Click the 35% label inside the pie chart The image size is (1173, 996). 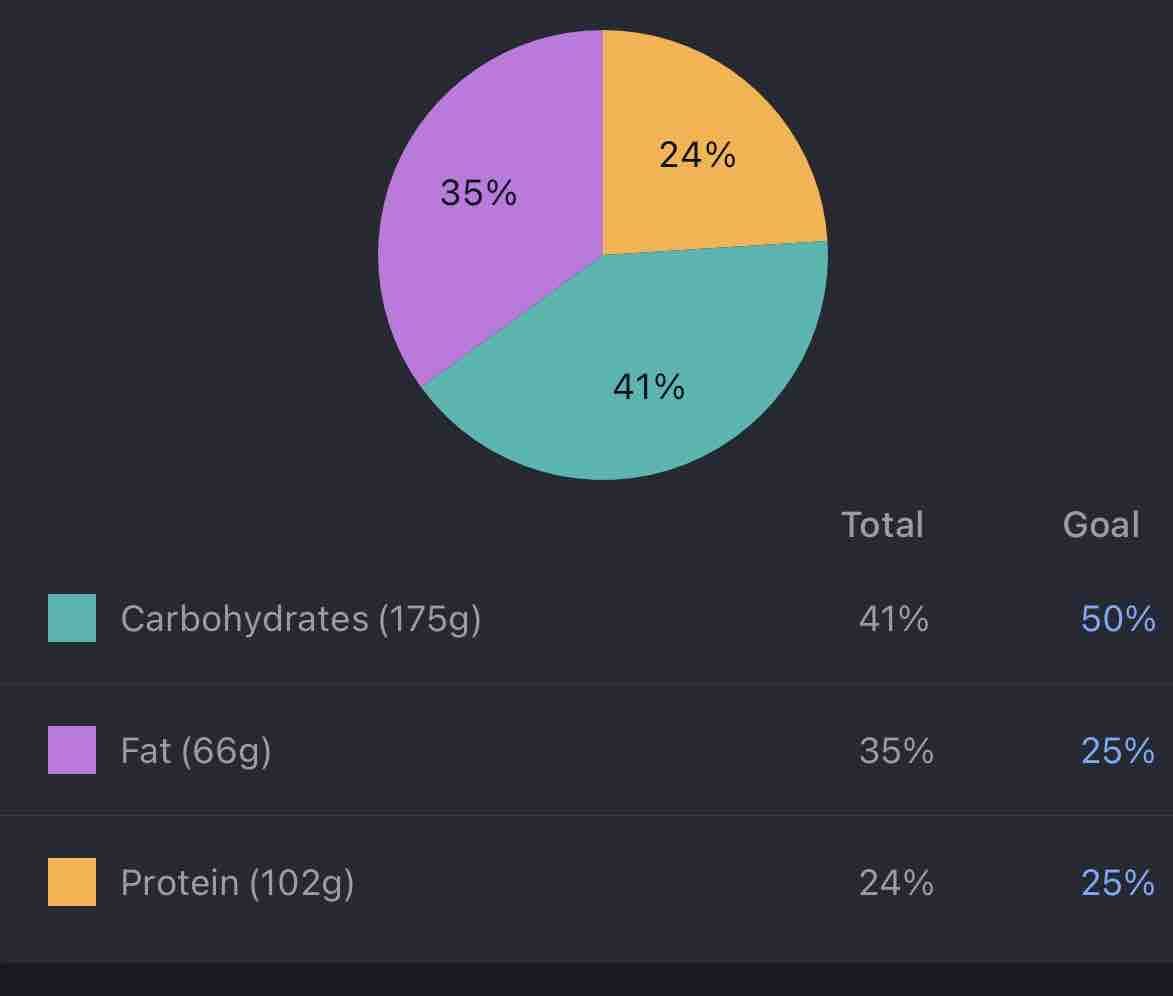[478, 192]
